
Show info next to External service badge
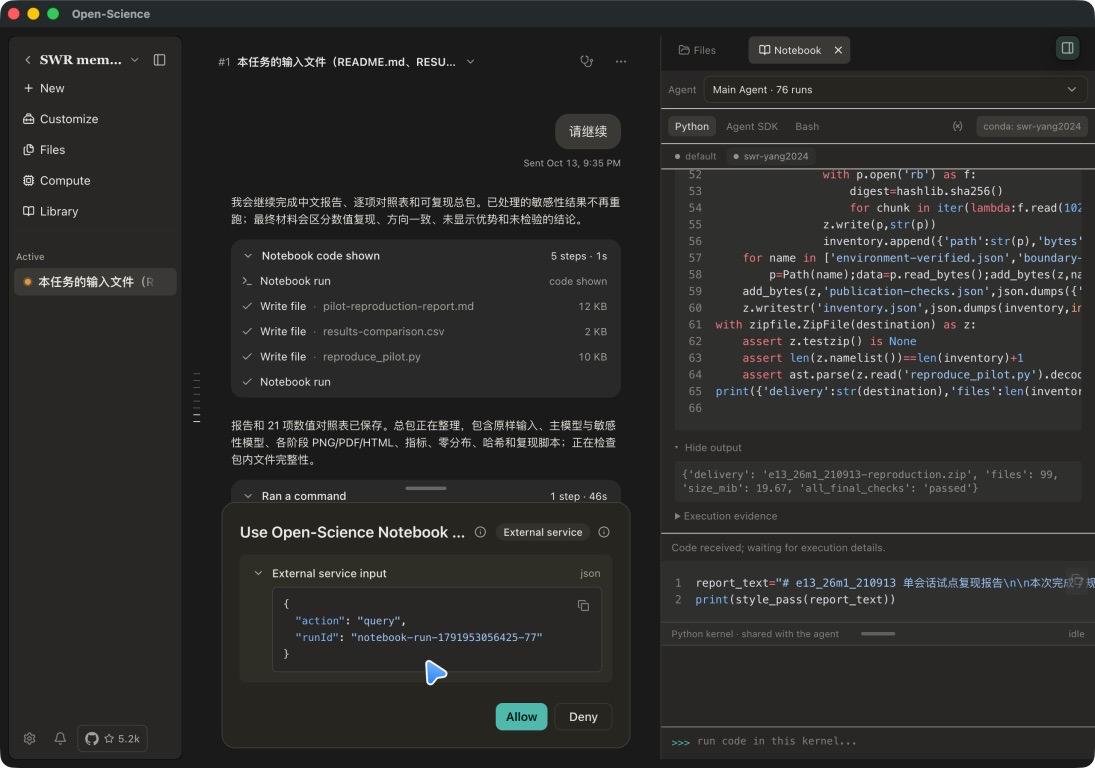[604, 532]
